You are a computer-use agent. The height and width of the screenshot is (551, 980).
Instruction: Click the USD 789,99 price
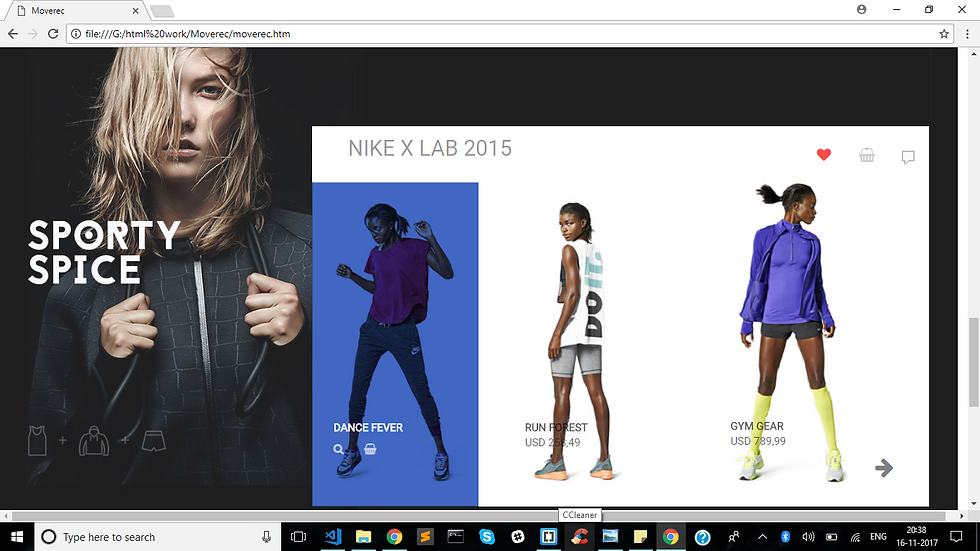(758, 441)
